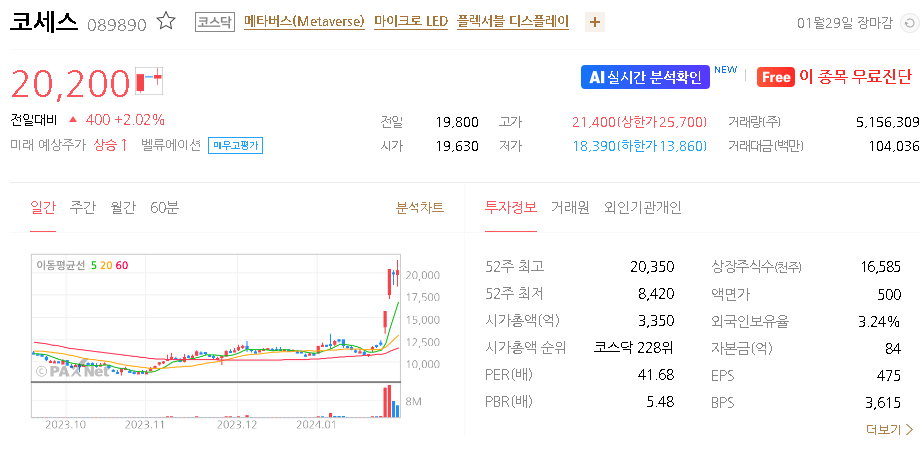Click the 거래량 value 5,156,309
922x452 pixels.
pyautogui.click(x=888, y=122)
